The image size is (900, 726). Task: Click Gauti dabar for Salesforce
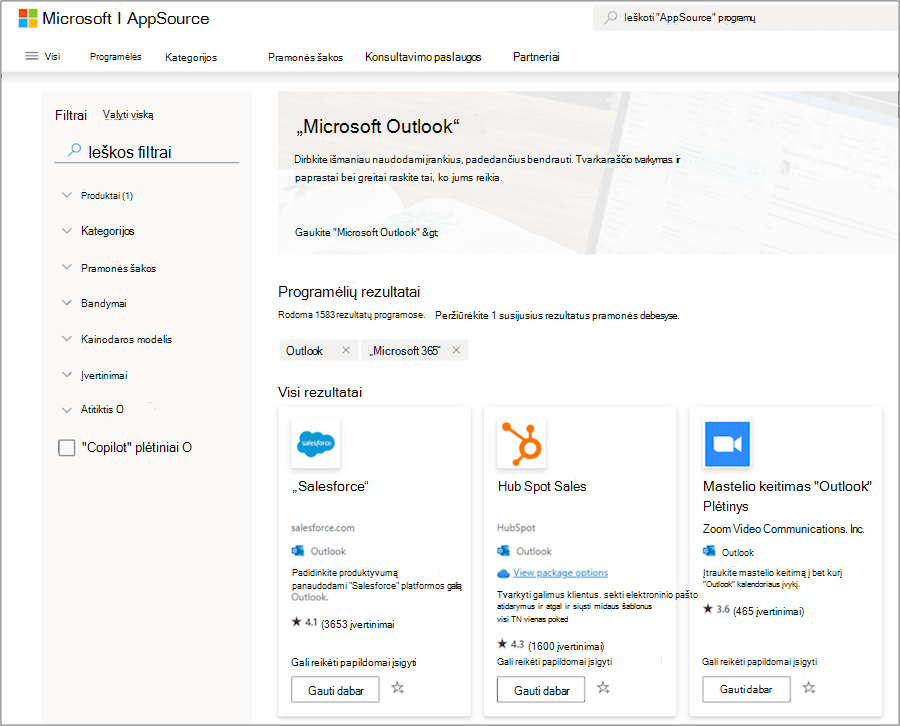335,690
